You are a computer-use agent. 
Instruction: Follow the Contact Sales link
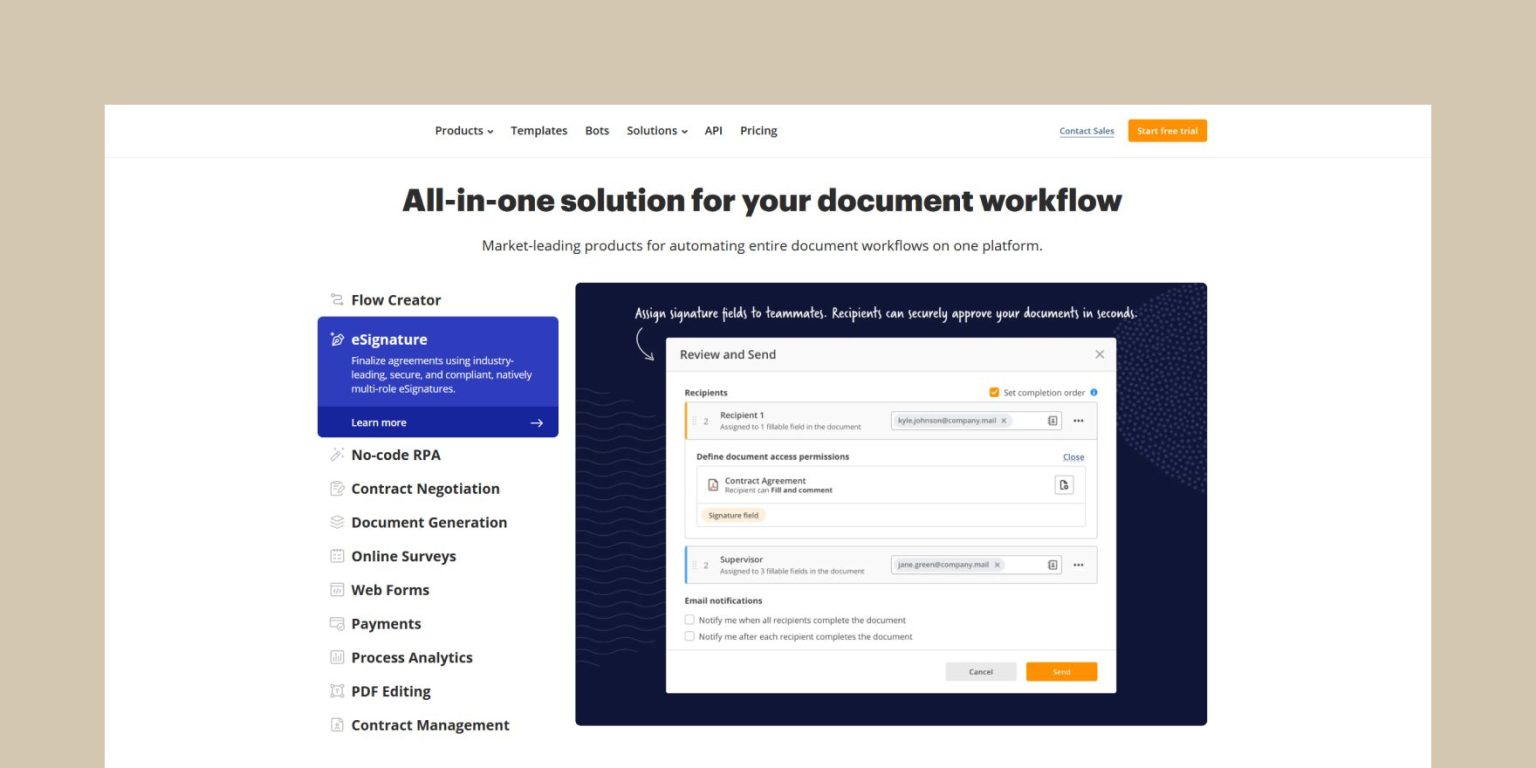point(1086,131)
